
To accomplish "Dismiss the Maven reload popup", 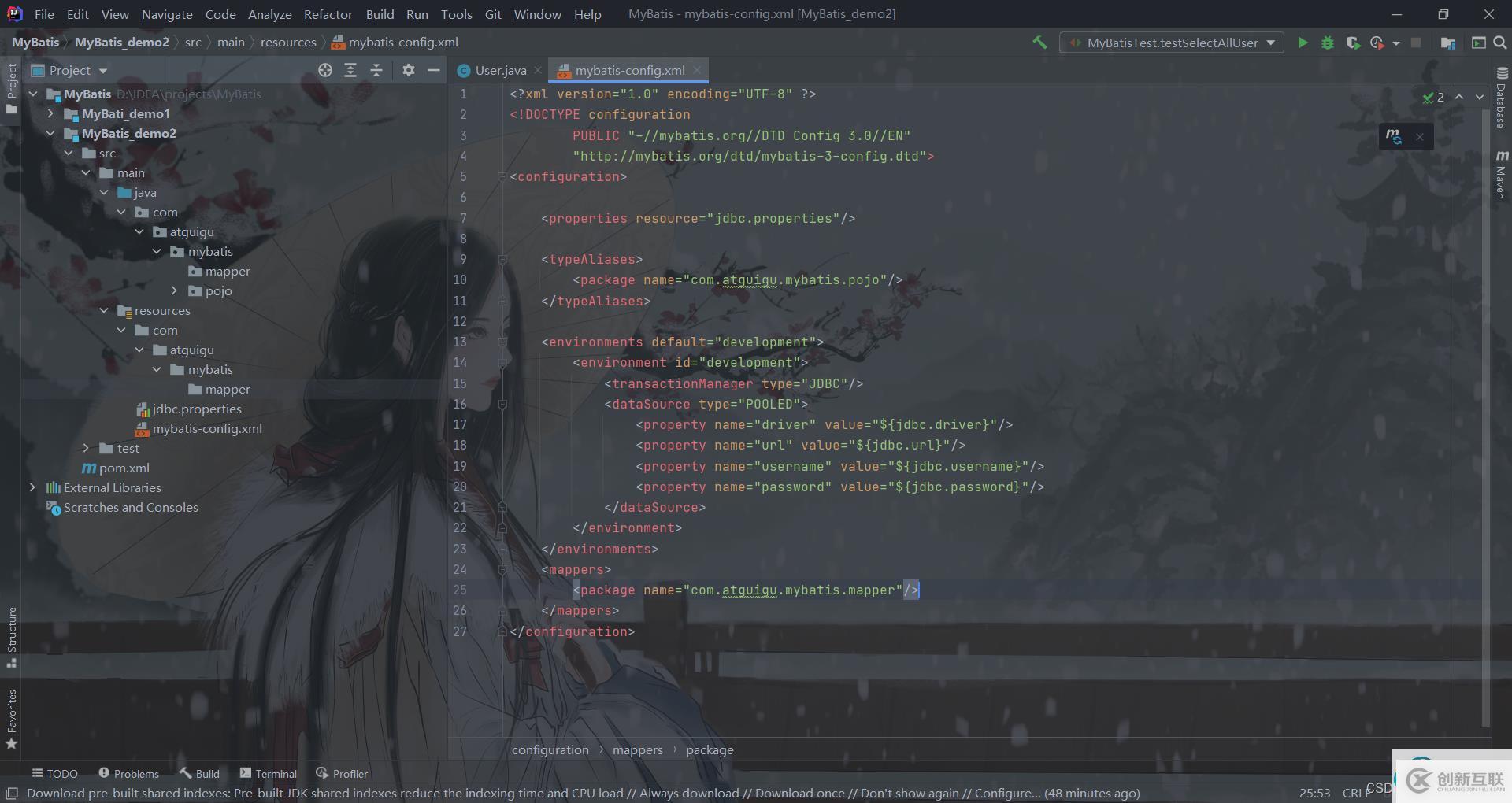I will (x=1419, y=137).
